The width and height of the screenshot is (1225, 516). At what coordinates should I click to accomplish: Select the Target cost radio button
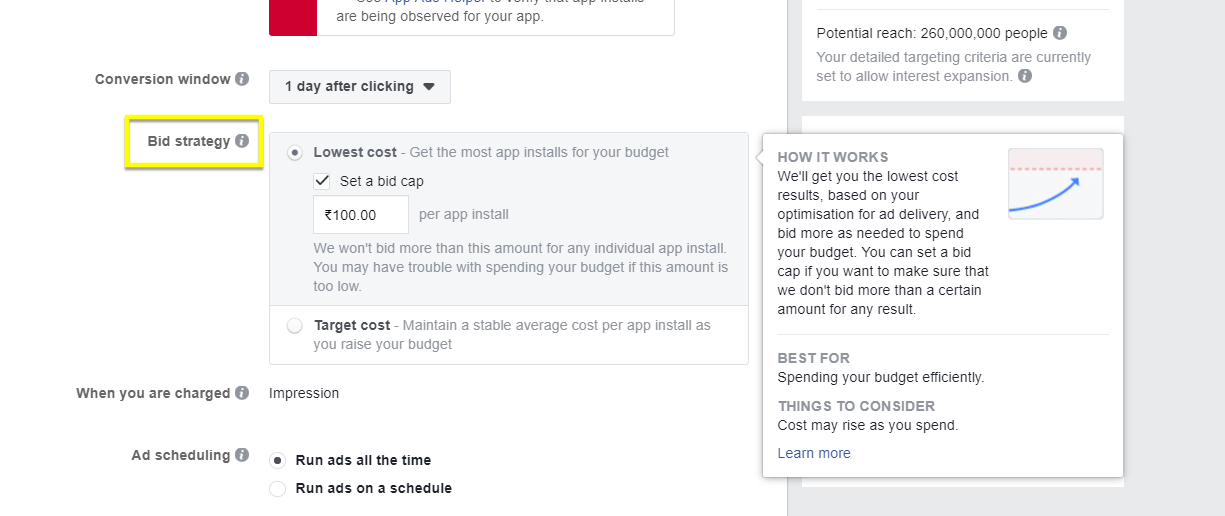(295, 325)
